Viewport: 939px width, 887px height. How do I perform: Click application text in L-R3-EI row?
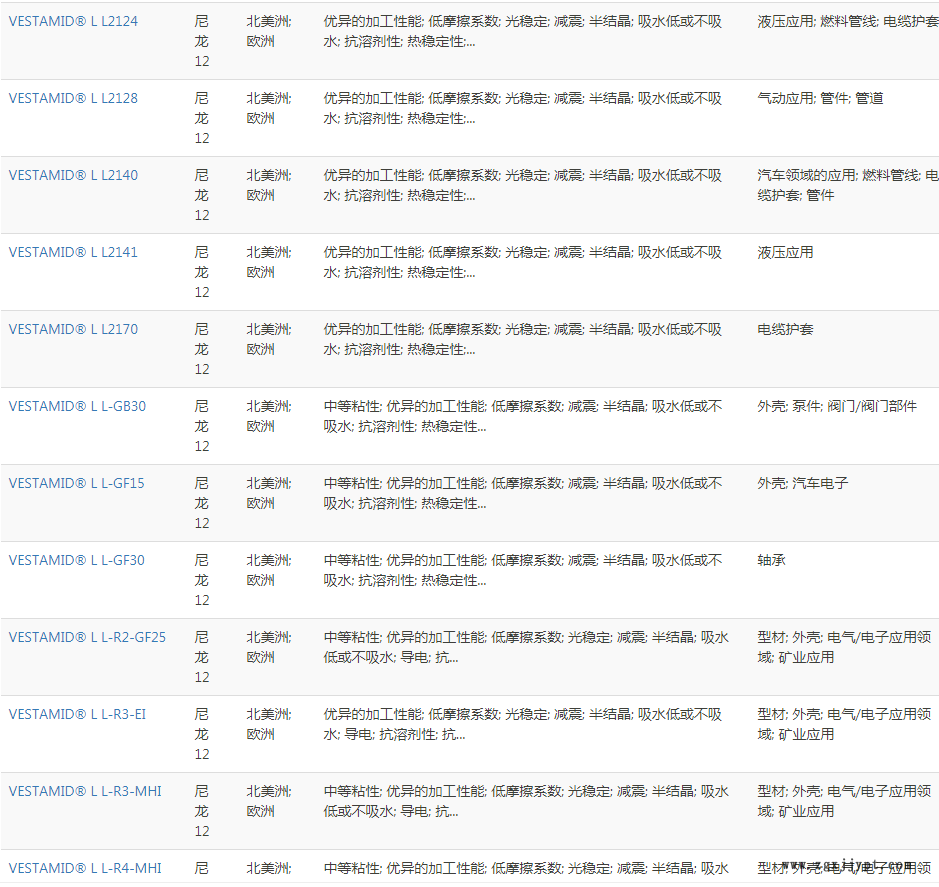coord(844,725)
